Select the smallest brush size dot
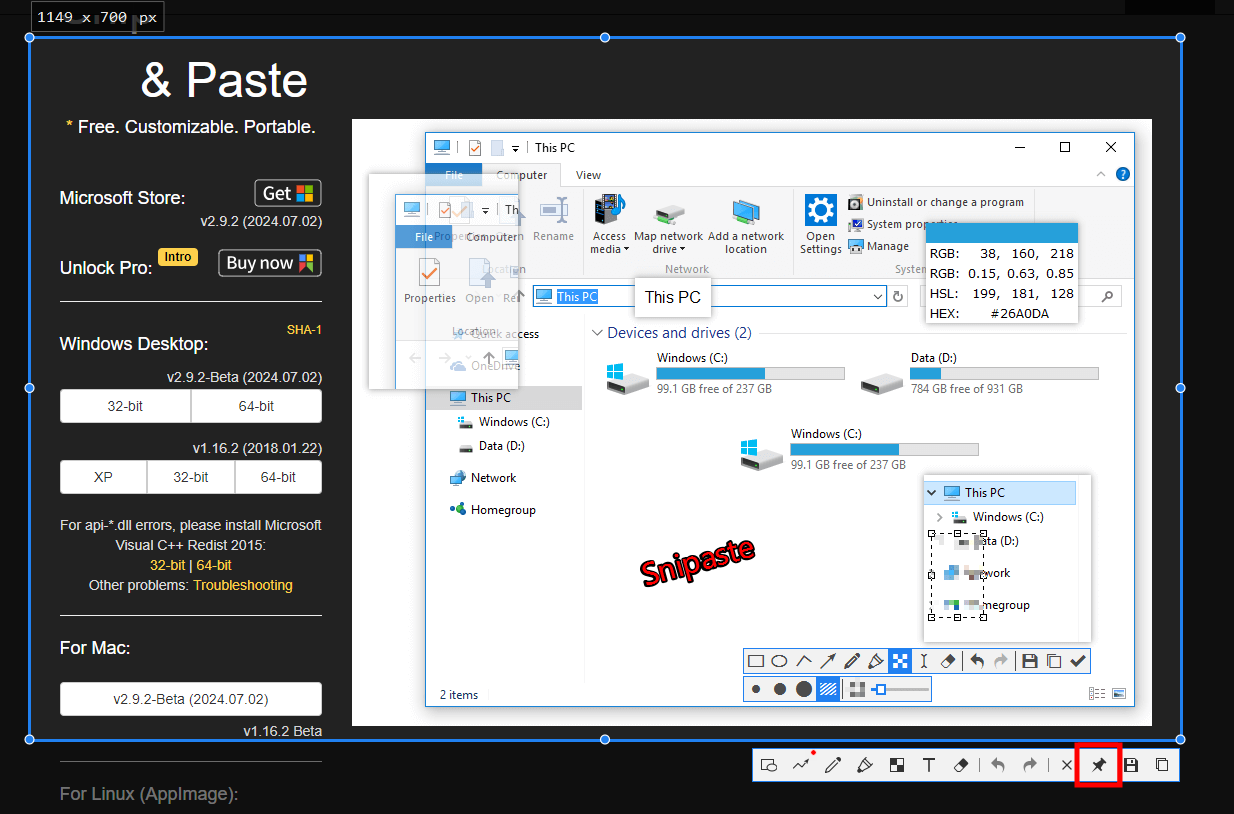 coord(756,689)
